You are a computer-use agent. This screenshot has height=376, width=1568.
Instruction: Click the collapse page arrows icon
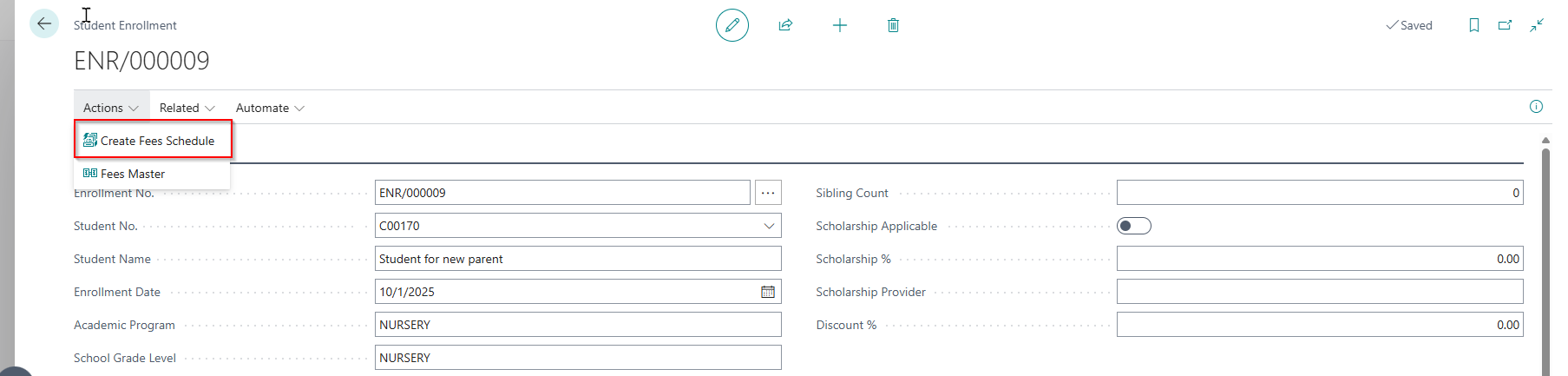(x=1536, y=25)
